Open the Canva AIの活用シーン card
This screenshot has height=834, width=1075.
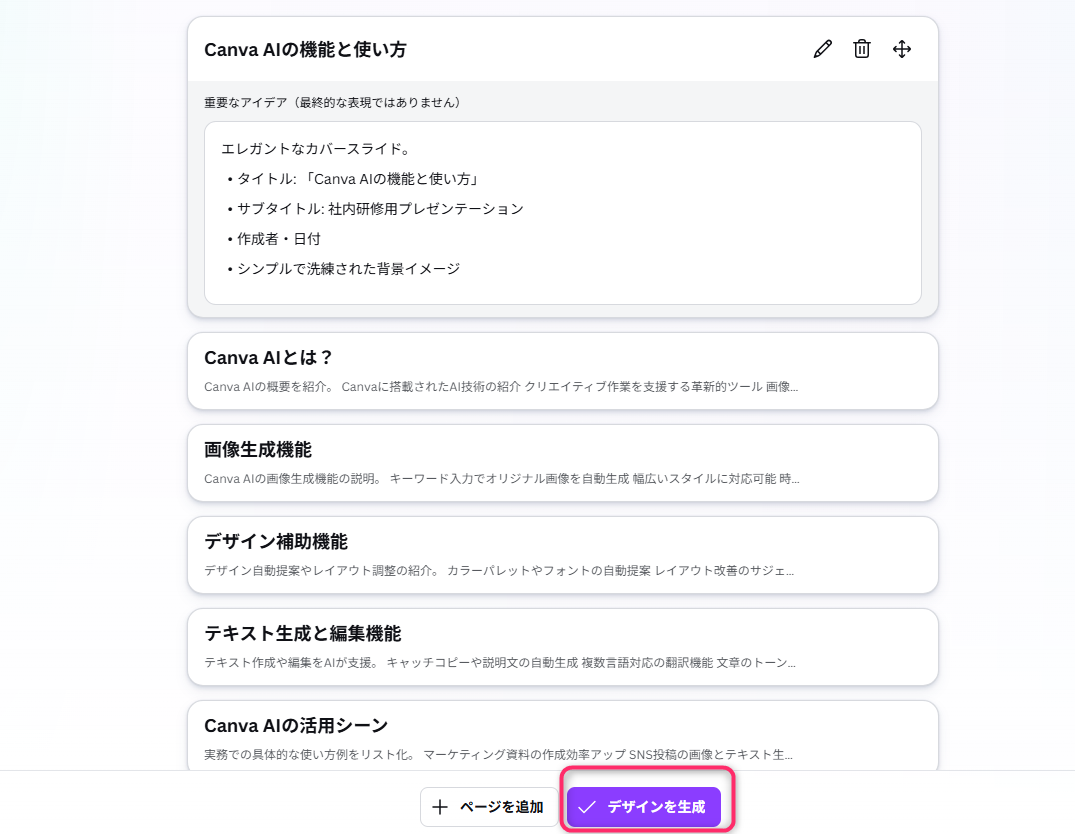[562, 738]
